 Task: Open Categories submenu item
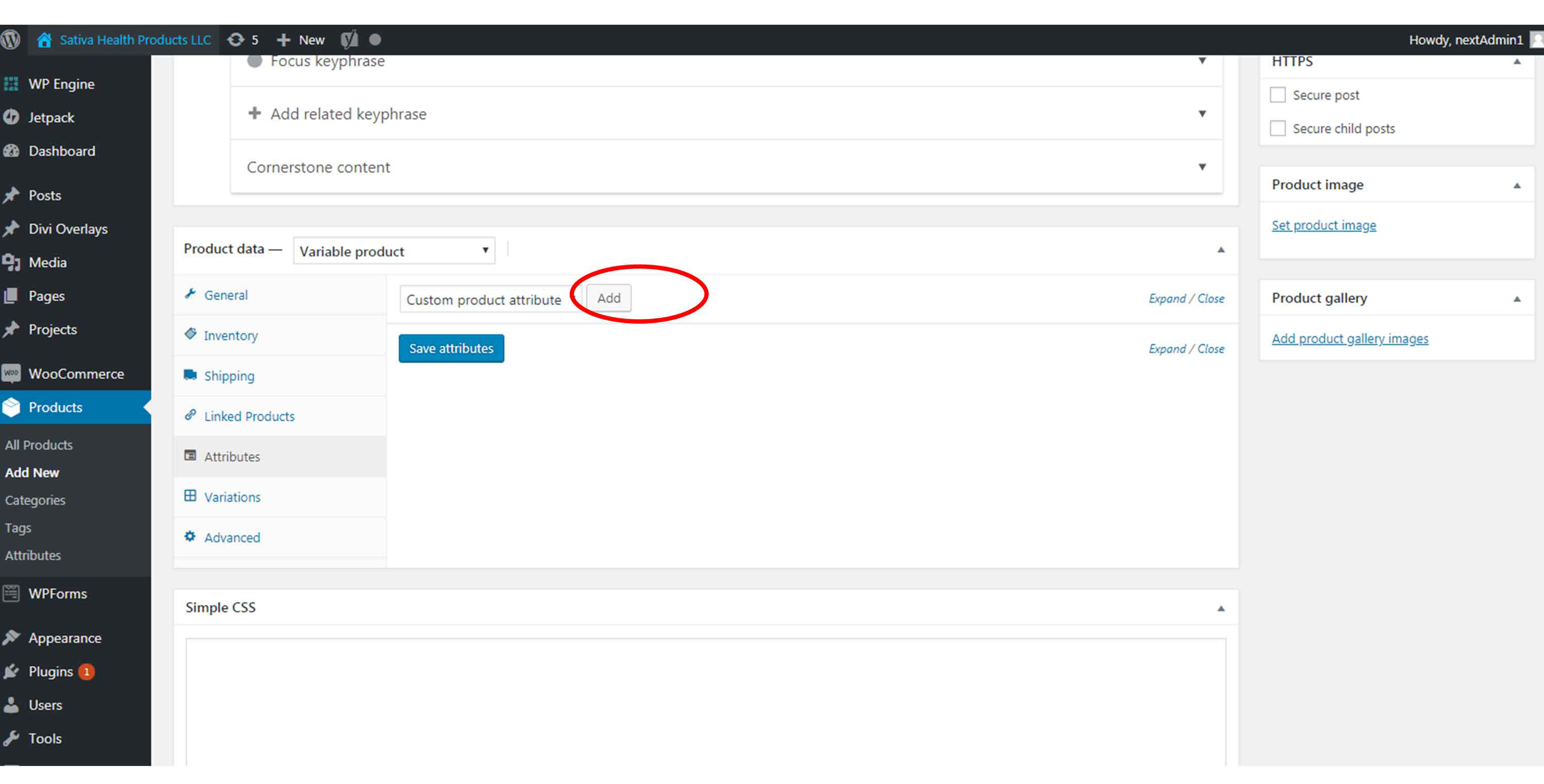tap(35, 500)
